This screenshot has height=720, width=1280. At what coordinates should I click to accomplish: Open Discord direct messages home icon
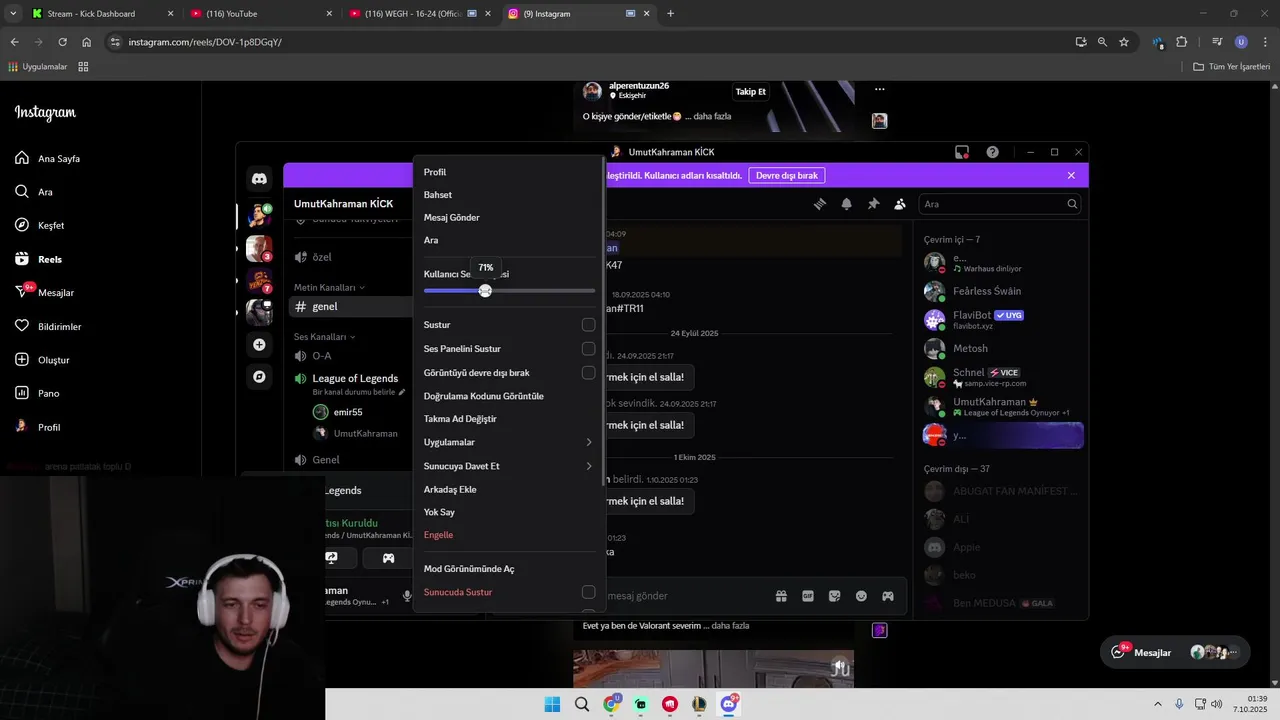(259, 179)
